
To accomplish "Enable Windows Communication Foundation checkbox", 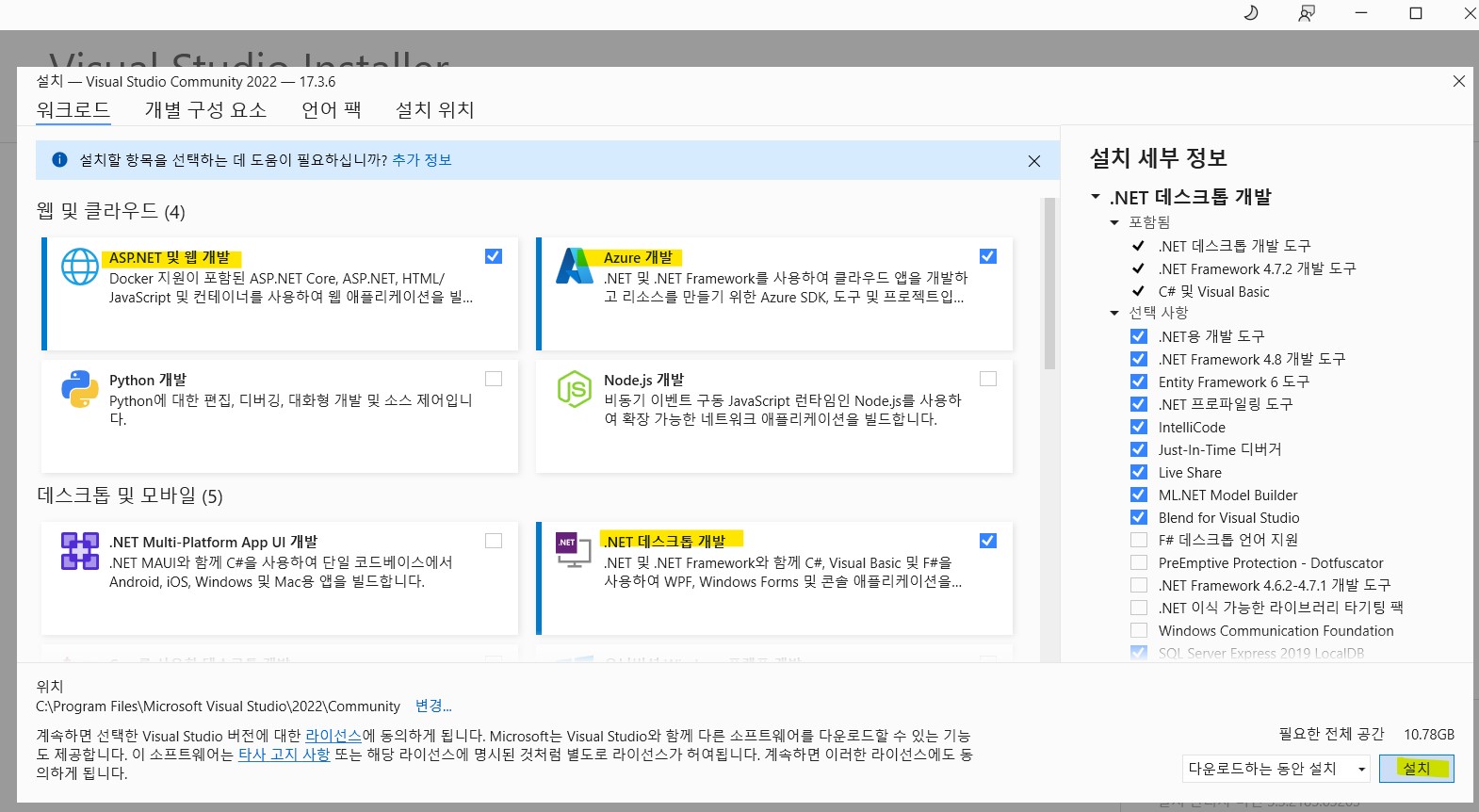I will click(x=1139, y=630).
